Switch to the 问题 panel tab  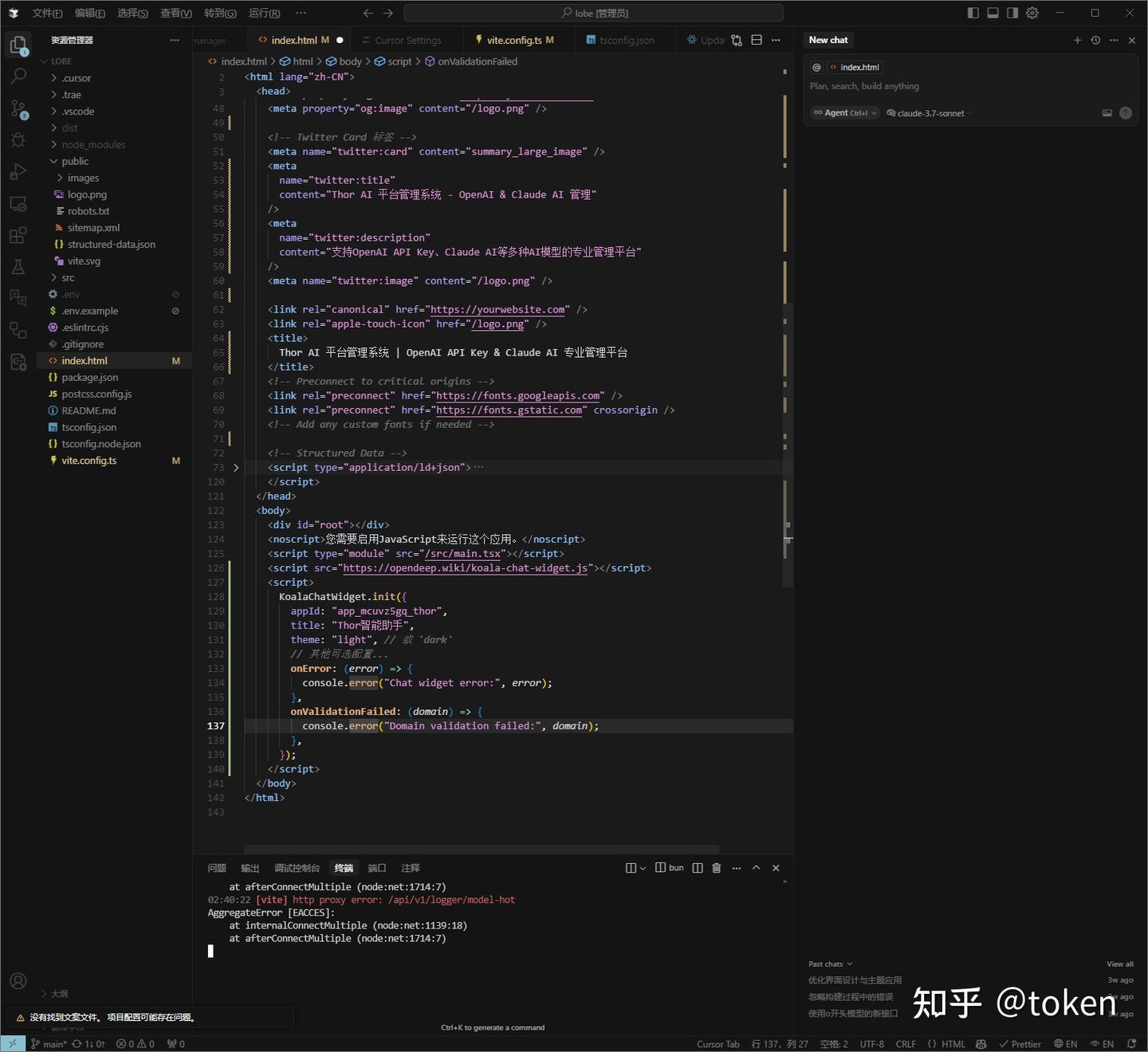[217, 868]
